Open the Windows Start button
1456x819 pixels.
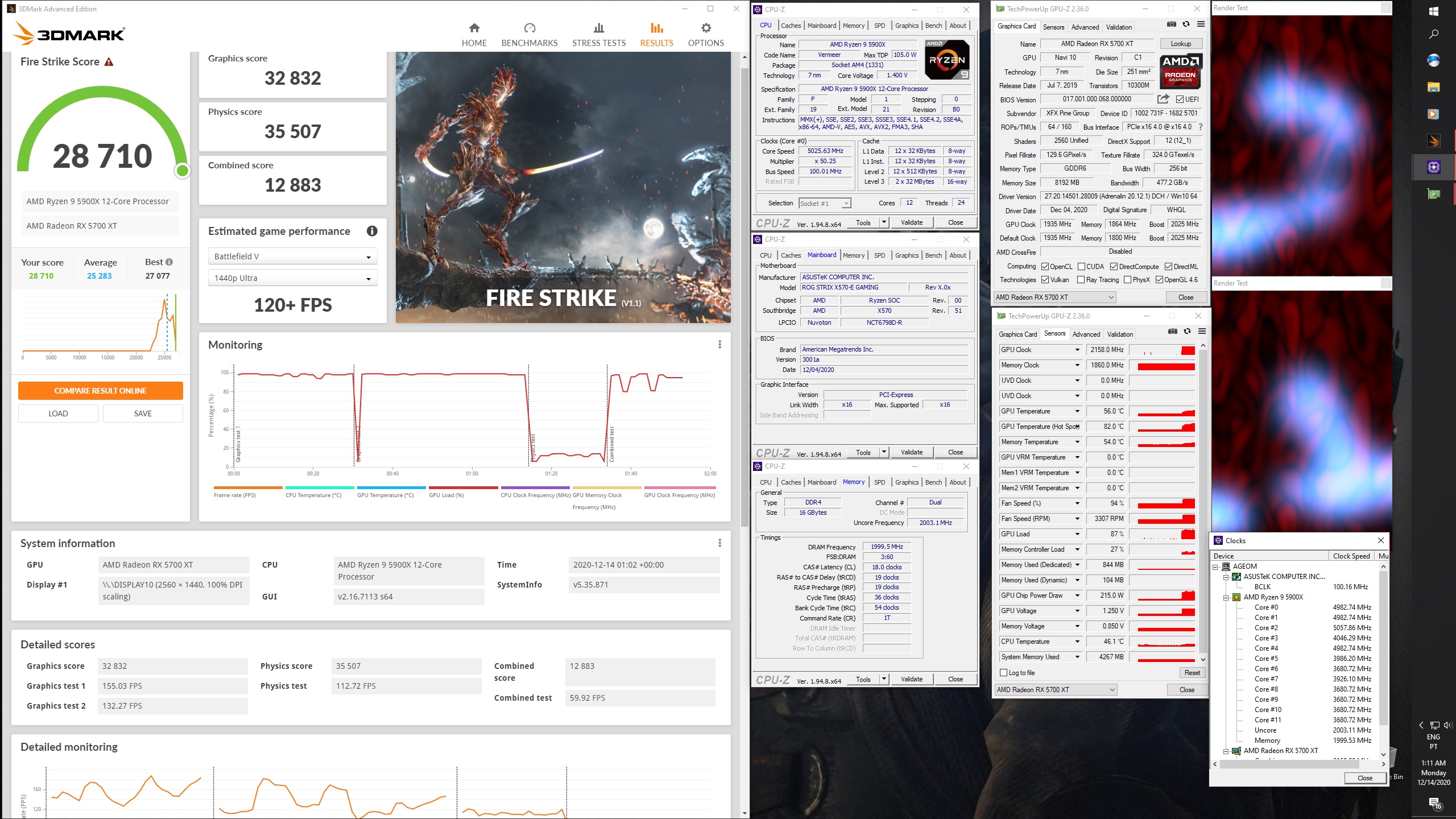click(x=1433, y=11)
